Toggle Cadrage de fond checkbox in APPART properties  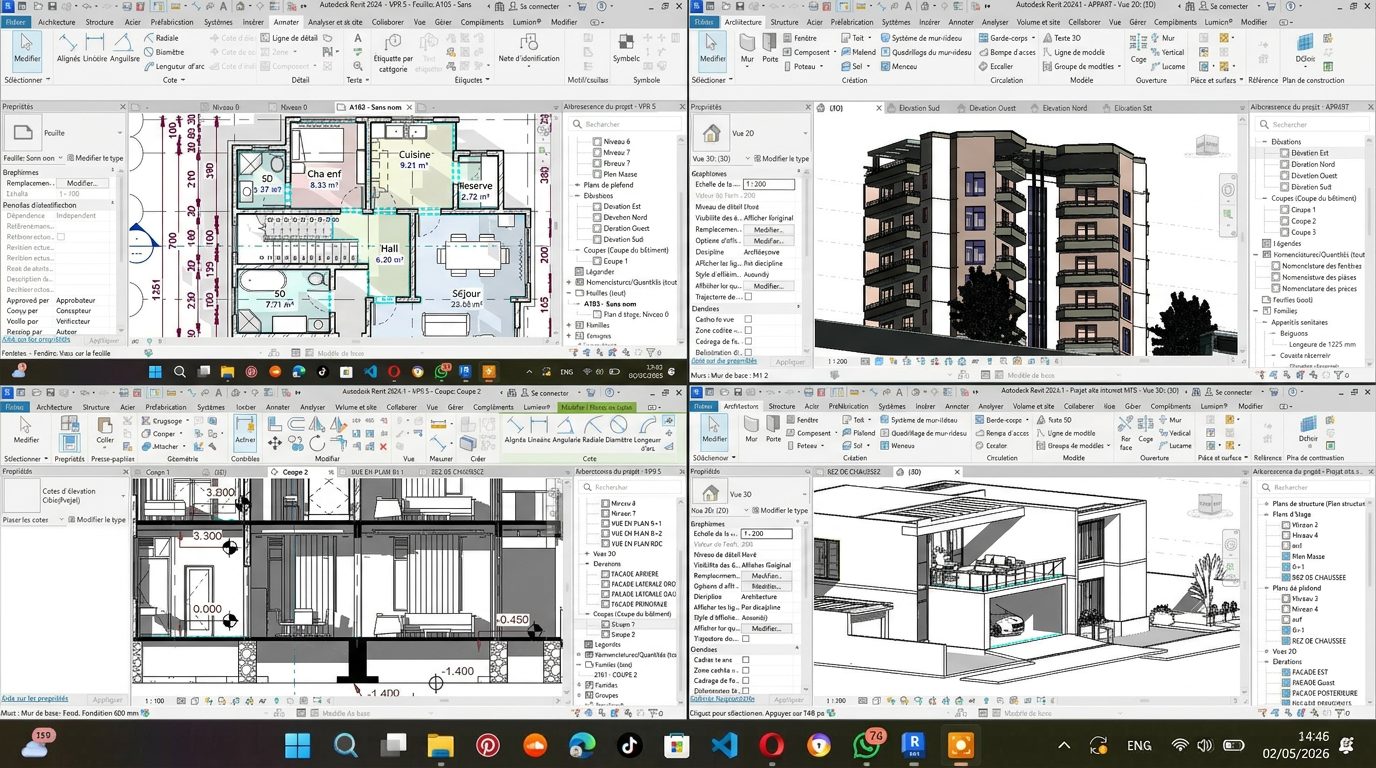[748, 342]
